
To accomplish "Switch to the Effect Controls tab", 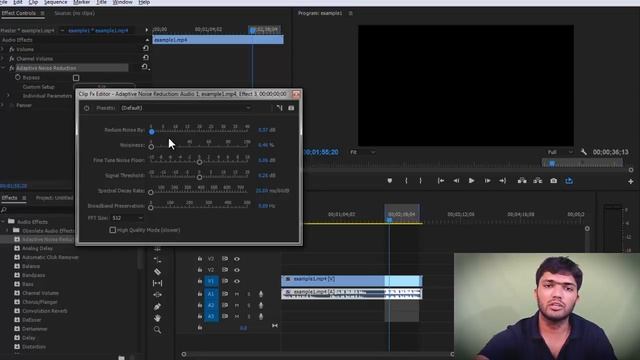I will (18, 13).
